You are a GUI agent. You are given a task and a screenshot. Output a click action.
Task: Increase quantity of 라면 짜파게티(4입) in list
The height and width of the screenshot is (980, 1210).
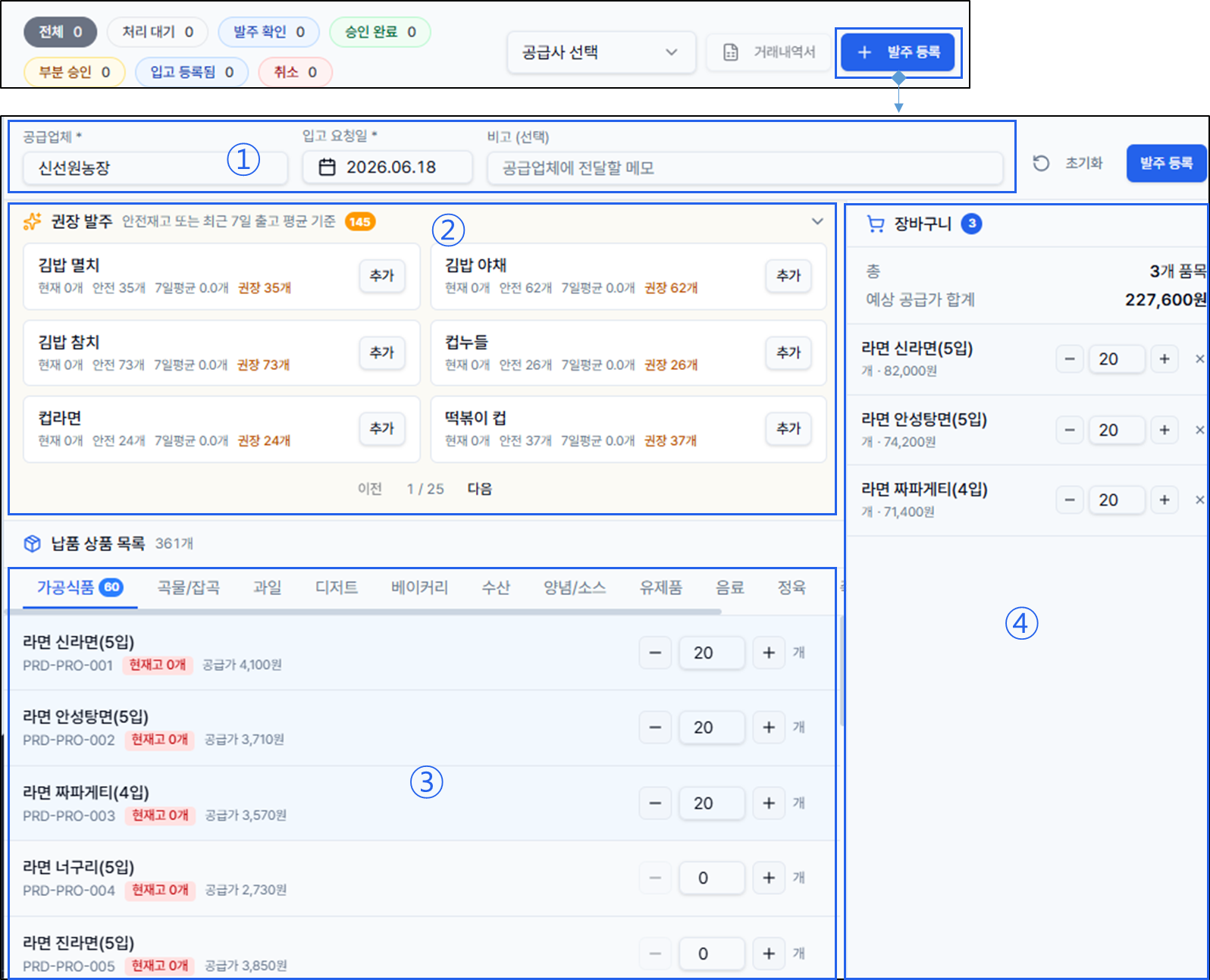(769, 803)
